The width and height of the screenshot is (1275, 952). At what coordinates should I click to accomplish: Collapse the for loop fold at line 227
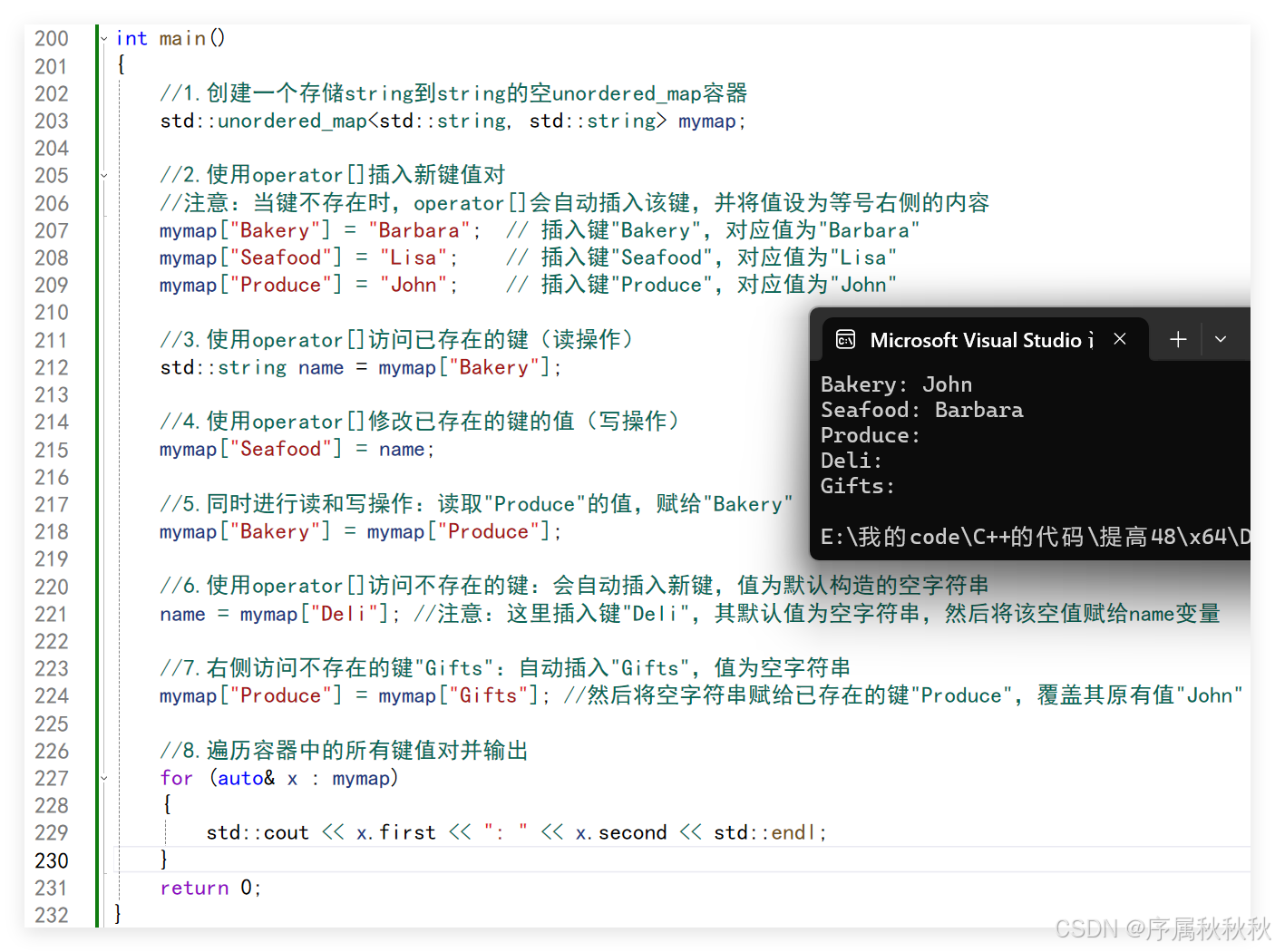(104, 778)
